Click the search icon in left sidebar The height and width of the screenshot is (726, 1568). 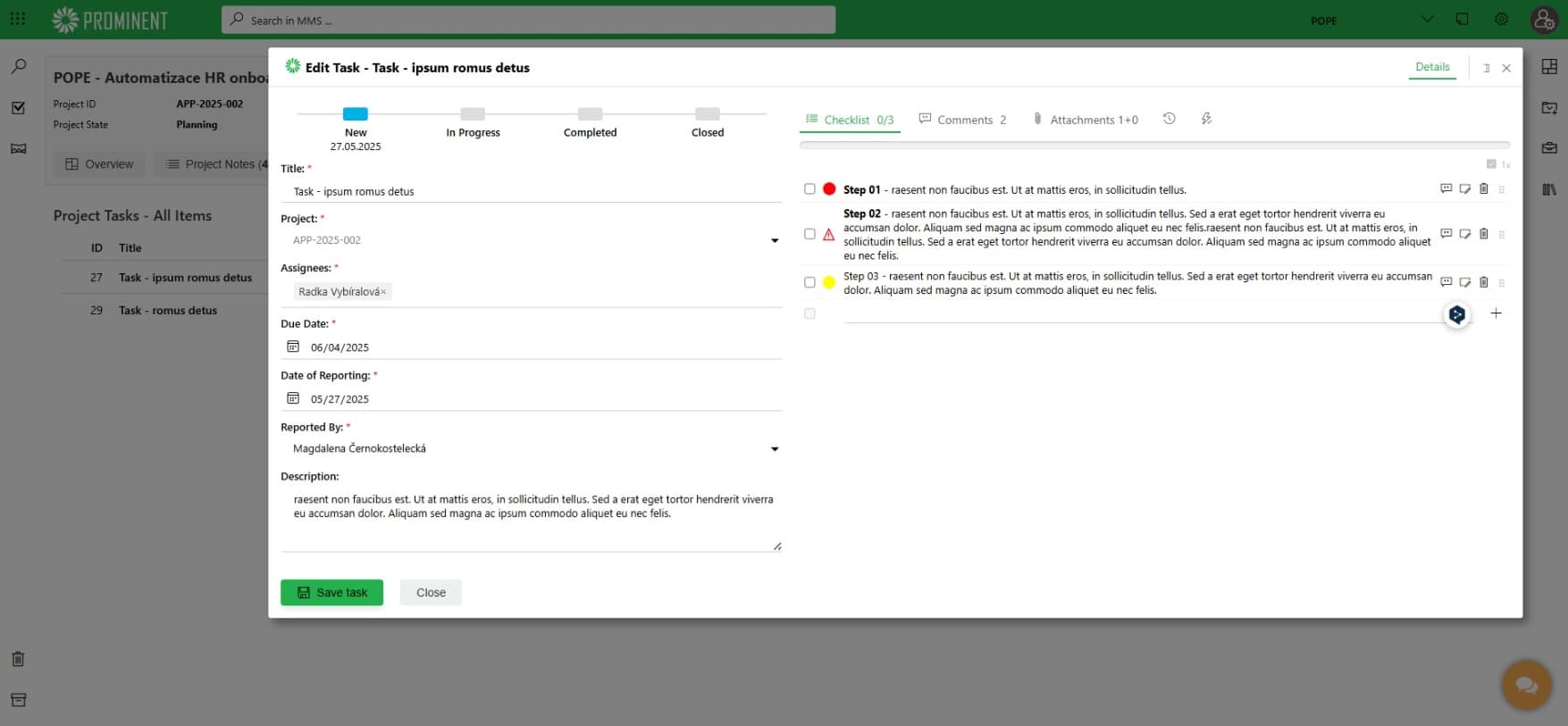[18, 66]
